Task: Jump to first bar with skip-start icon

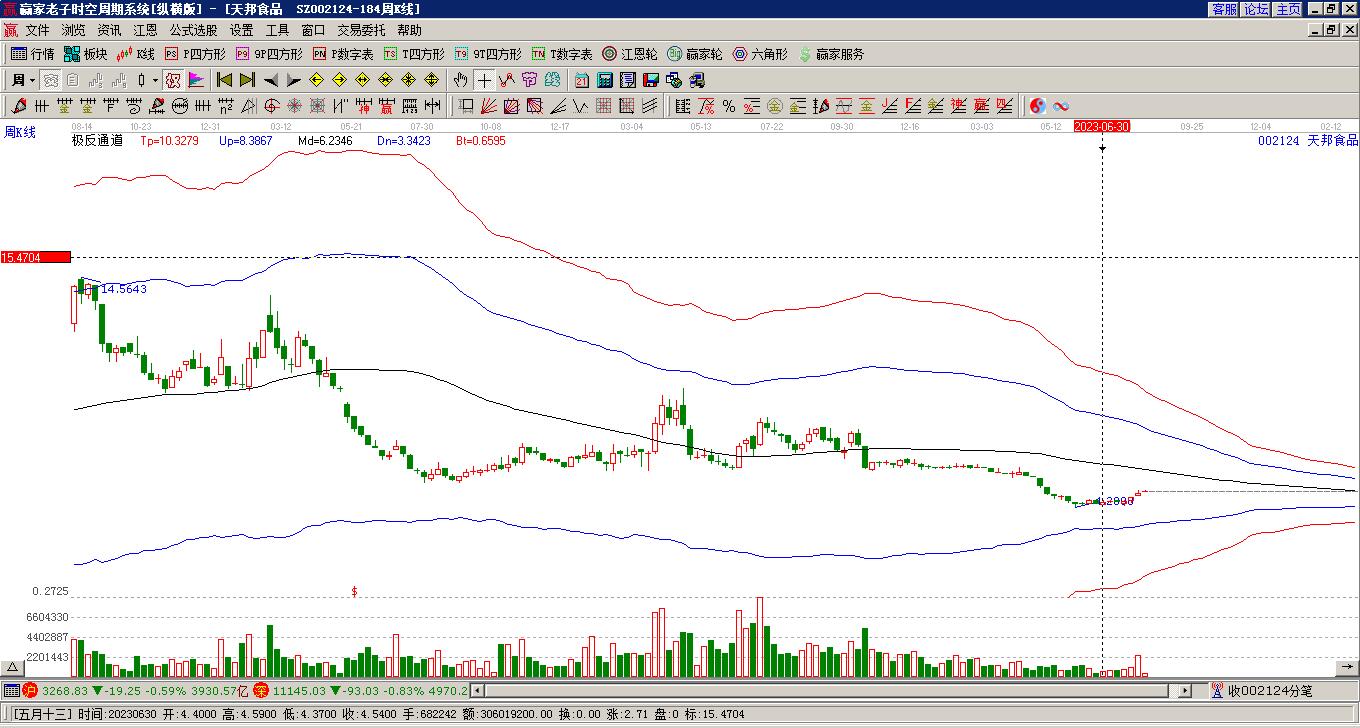Action: 224,80
